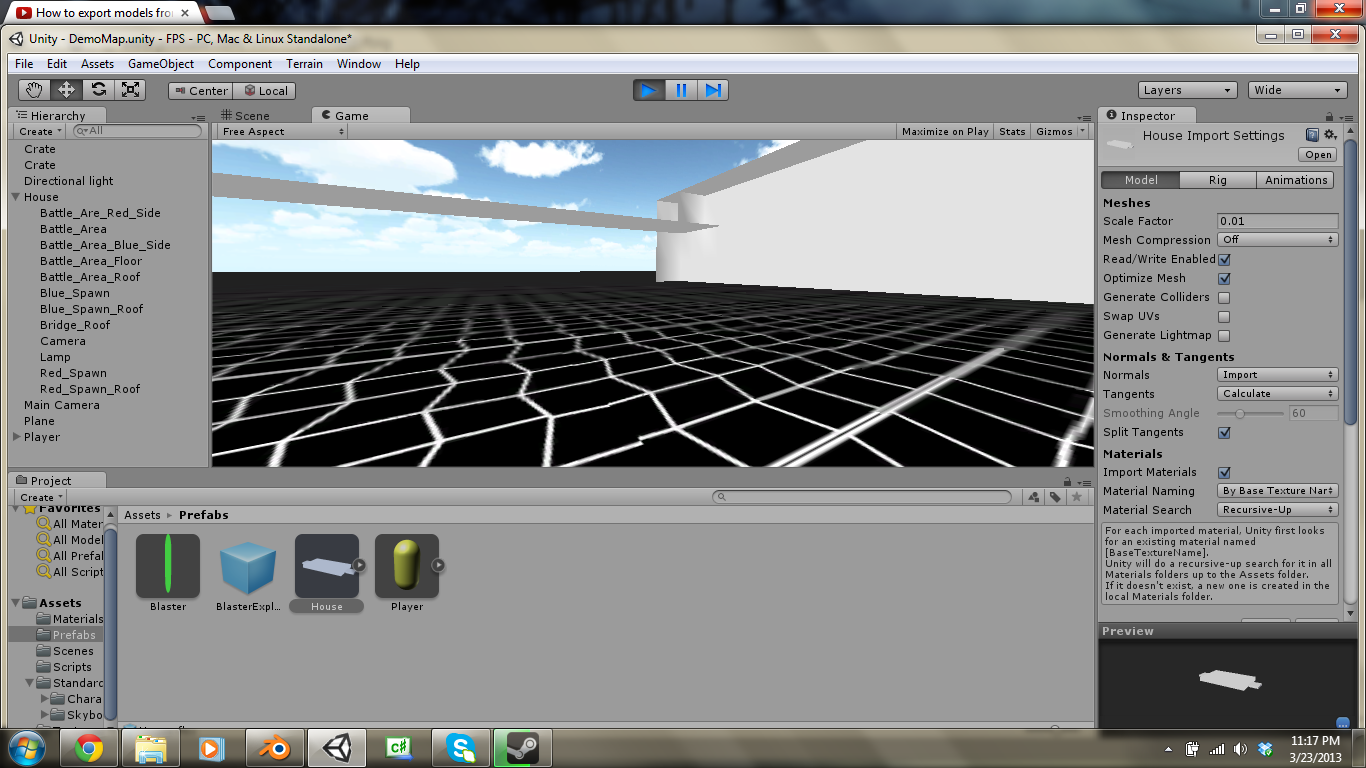The width and height of the screenshot is (1366, 768).
Task: Open the GameObject menu
Action: (x=161, y=63)
